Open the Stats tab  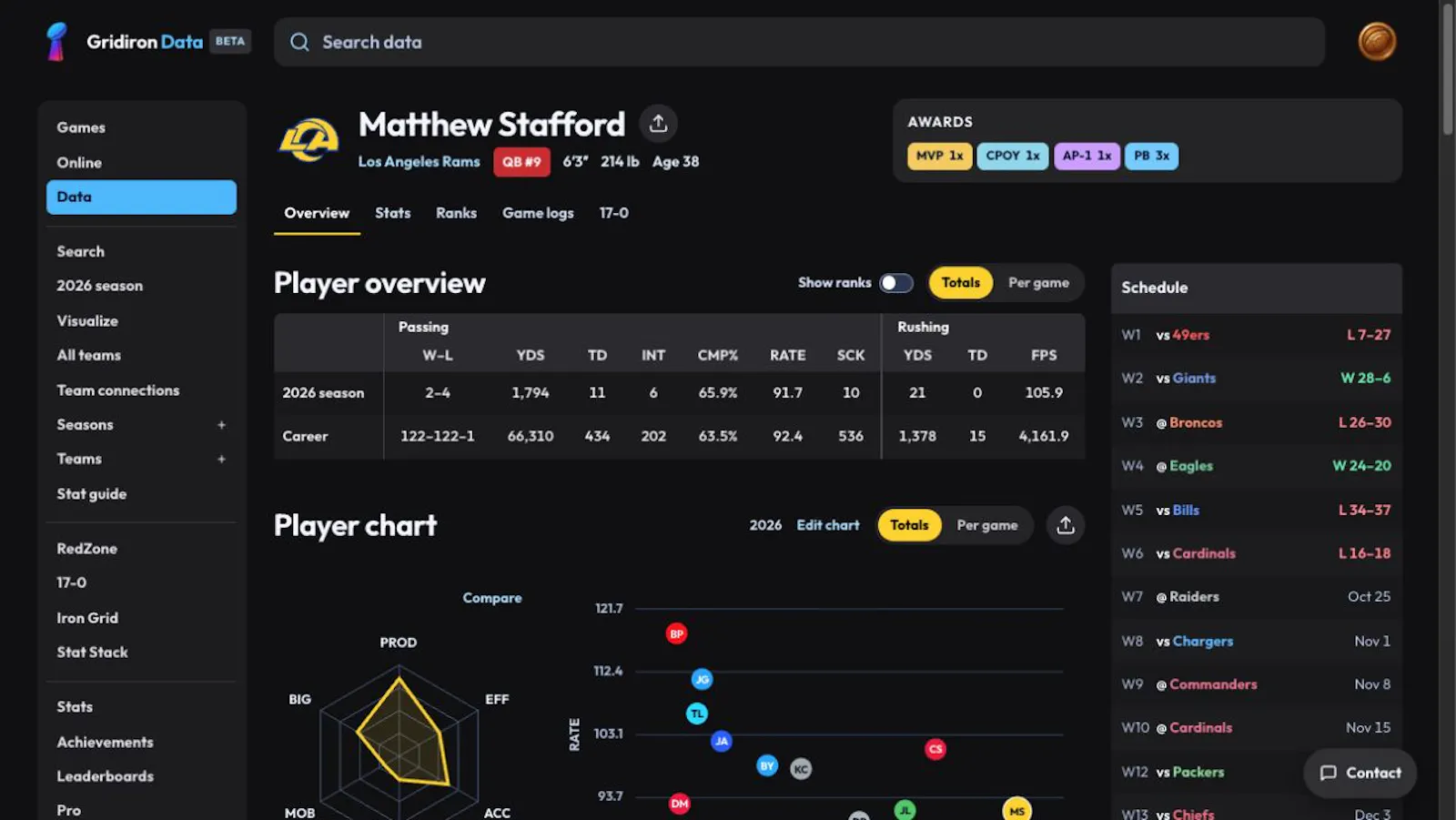pos(393,213)
